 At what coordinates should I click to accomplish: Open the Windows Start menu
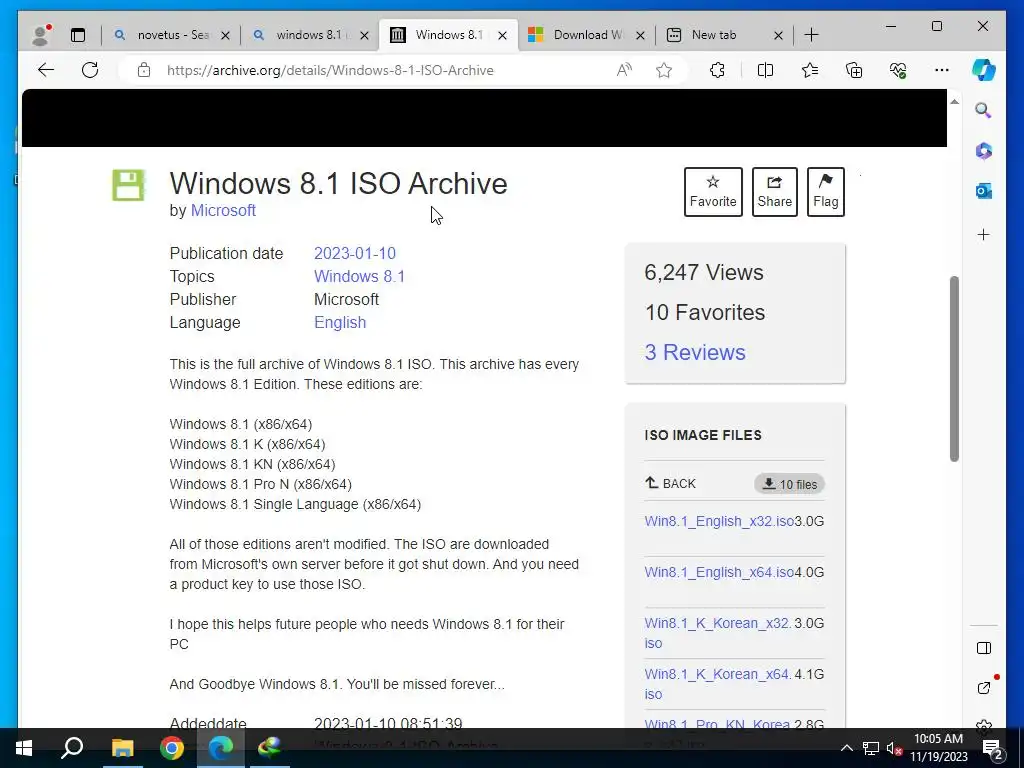24,748
